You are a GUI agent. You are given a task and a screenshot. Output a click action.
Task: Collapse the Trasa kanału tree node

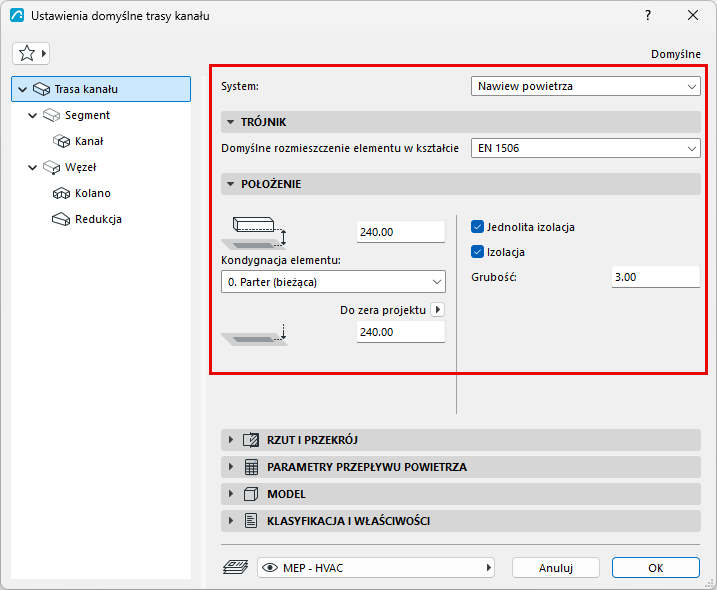click(x=22, y=89)
